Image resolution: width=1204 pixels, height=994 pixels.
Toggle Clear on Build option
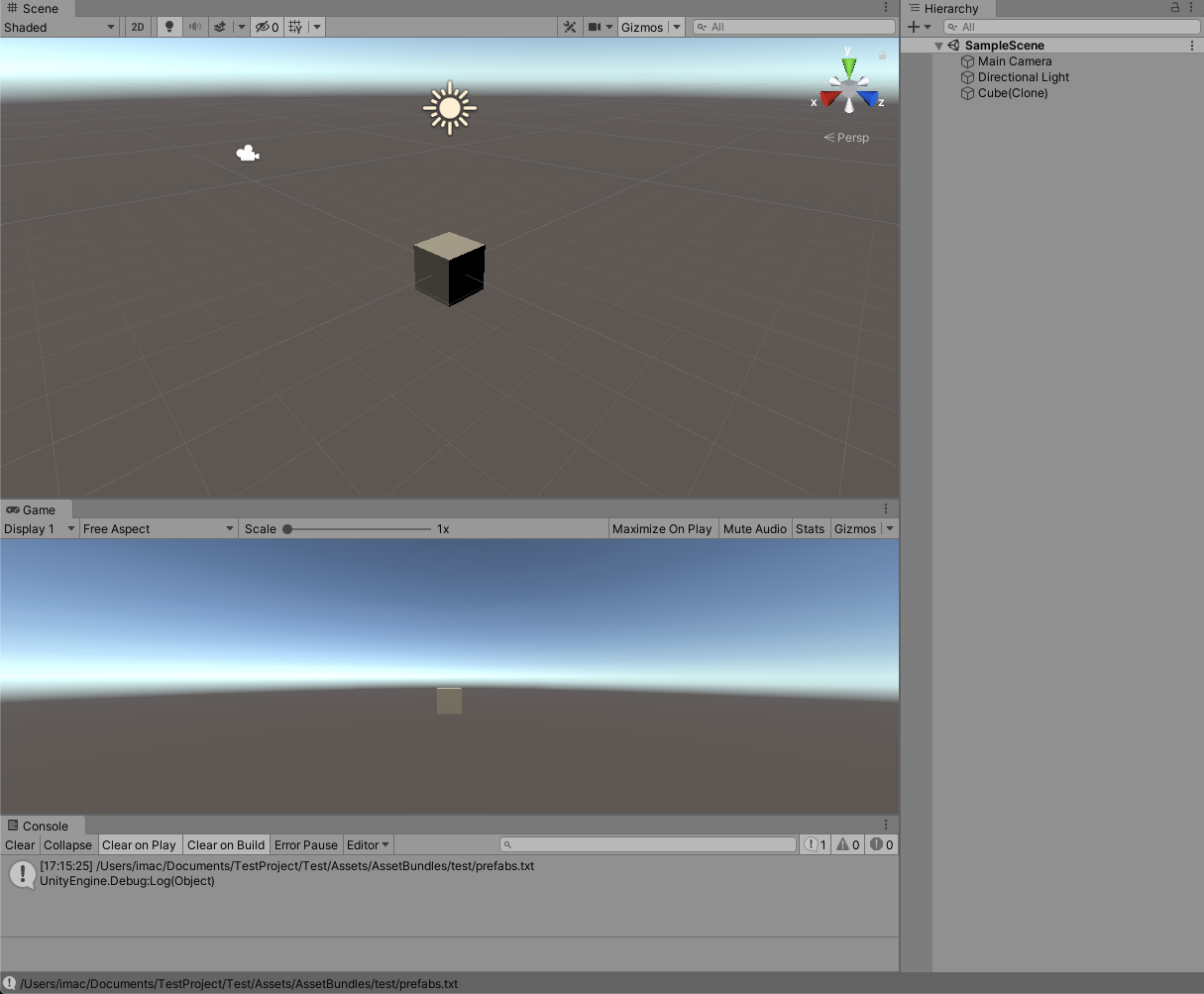point(226,844)
